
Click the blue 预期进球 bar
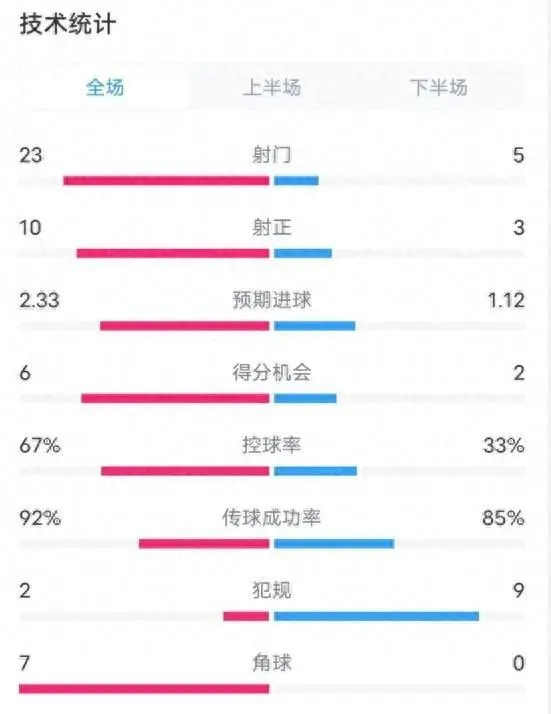click(315, 326)
